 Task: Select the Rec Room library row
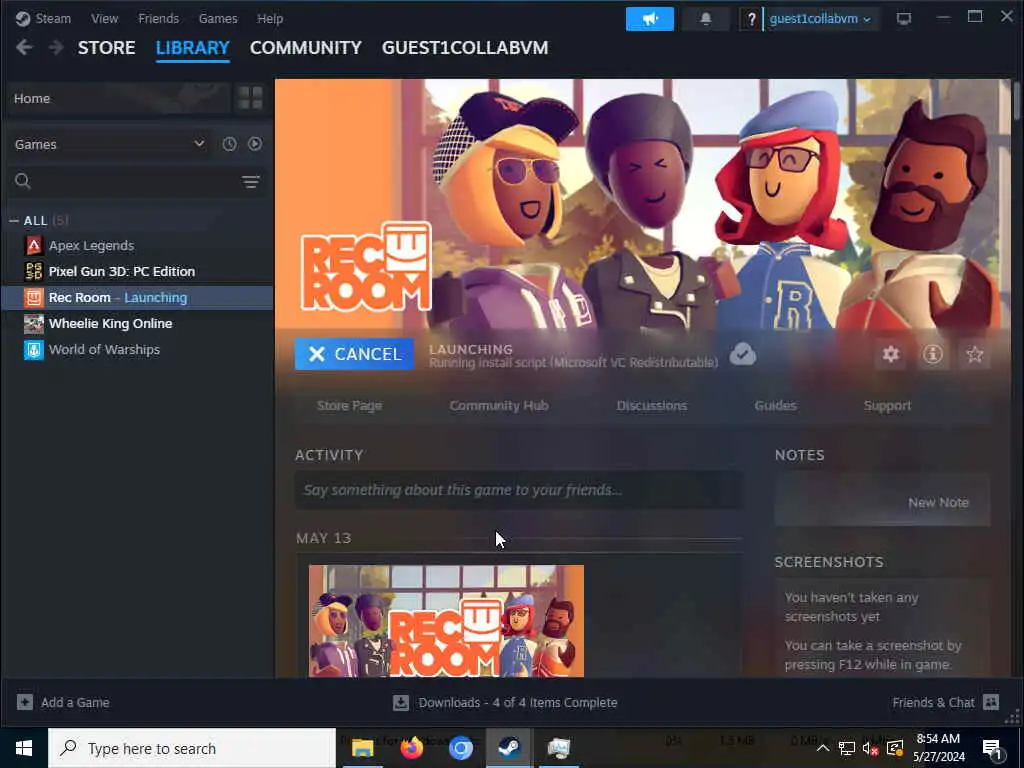137,298
